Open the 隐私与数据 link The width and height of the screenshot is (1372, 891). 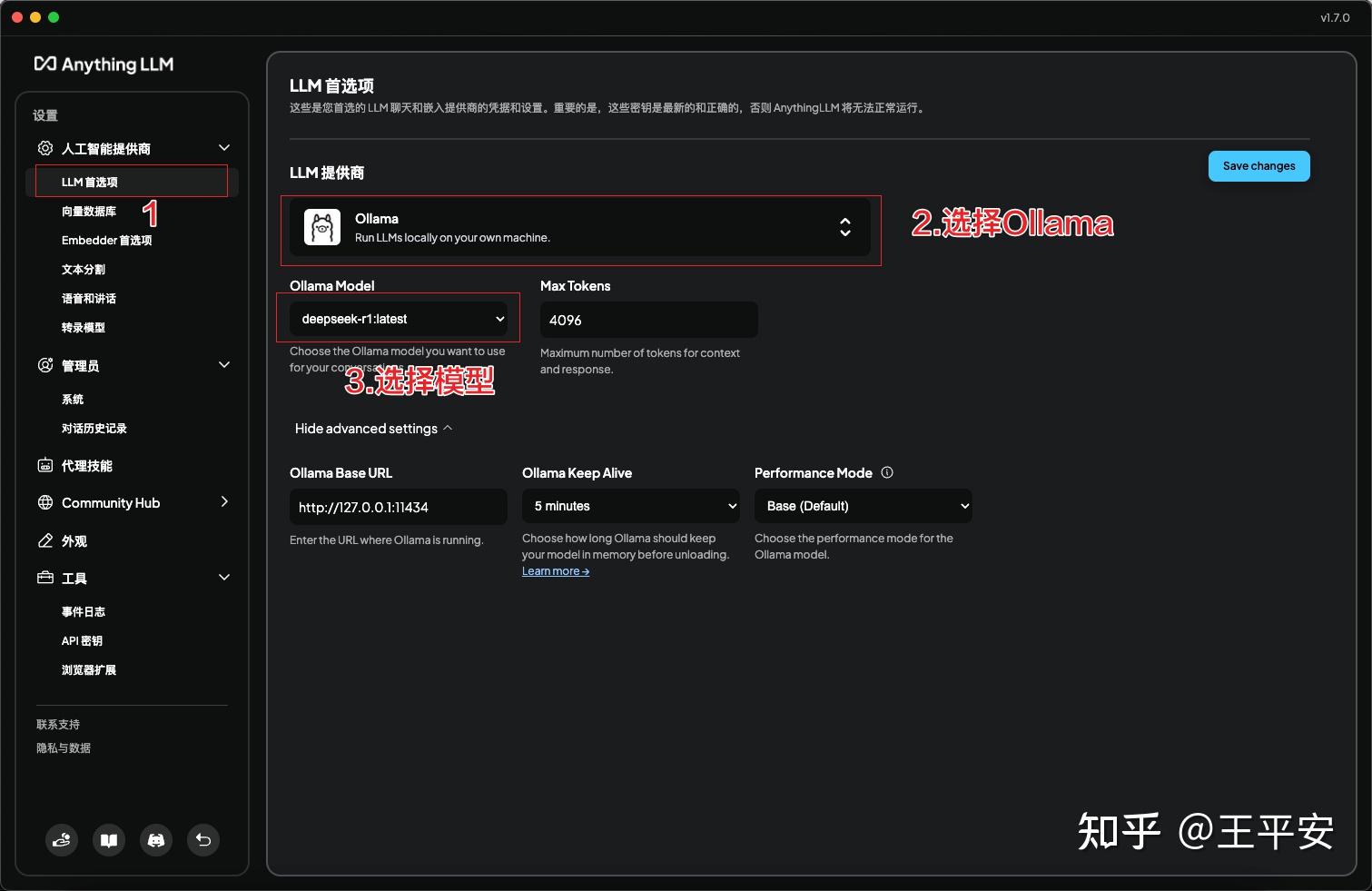[x=64, y=747]
